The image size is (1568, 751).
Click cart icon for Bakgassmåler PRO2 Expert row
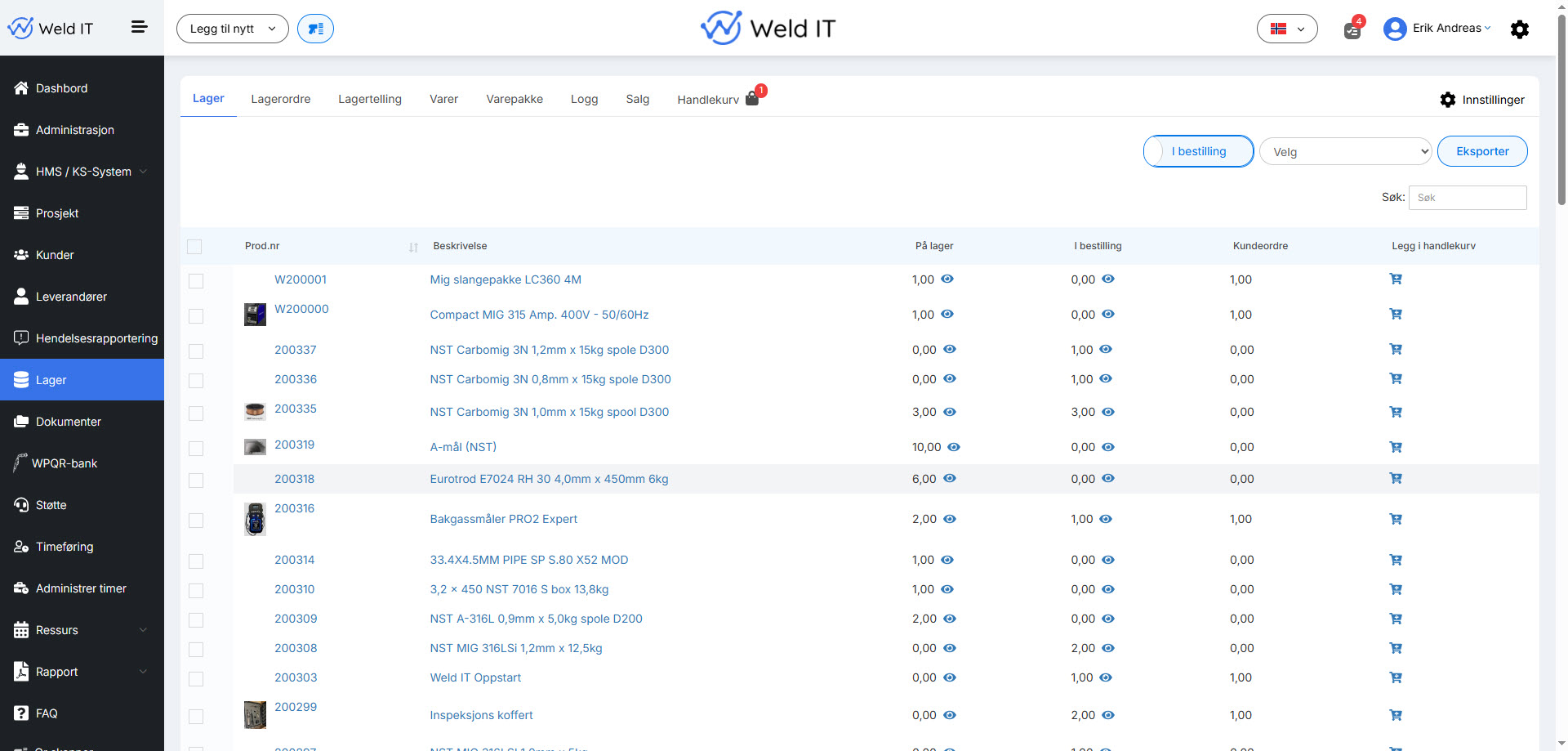click(x=1395, y=519)
